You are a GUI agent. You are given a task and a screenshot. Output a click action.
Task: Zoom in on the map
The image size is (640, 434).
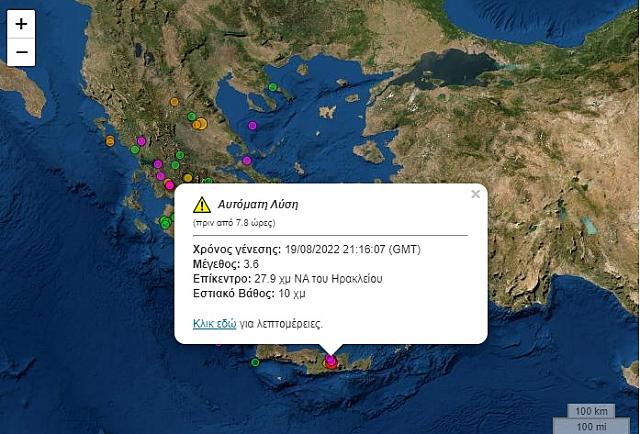tap(22, 24)
